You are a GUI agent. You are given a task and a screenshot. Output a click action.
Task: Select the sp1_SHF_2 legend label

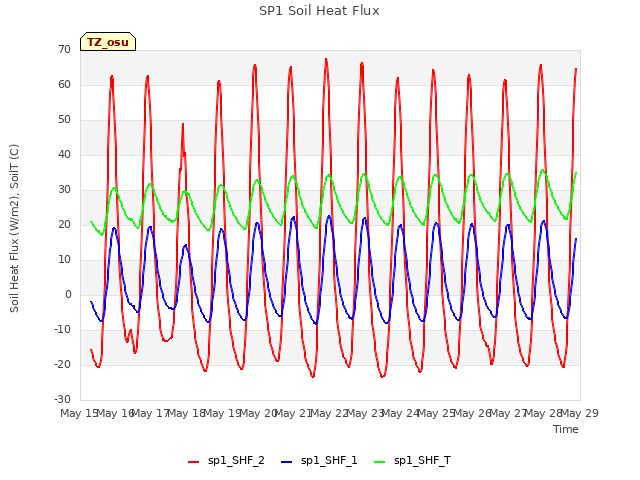(x=236, y=461)
